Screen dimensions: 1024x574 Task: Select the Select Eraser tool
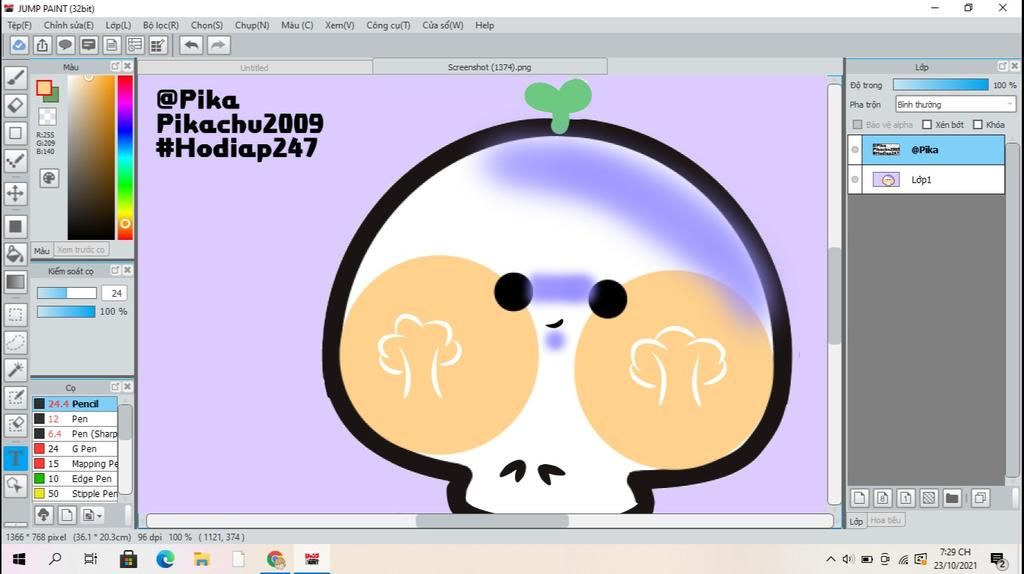pyautogui.click(x=16, y=425)
